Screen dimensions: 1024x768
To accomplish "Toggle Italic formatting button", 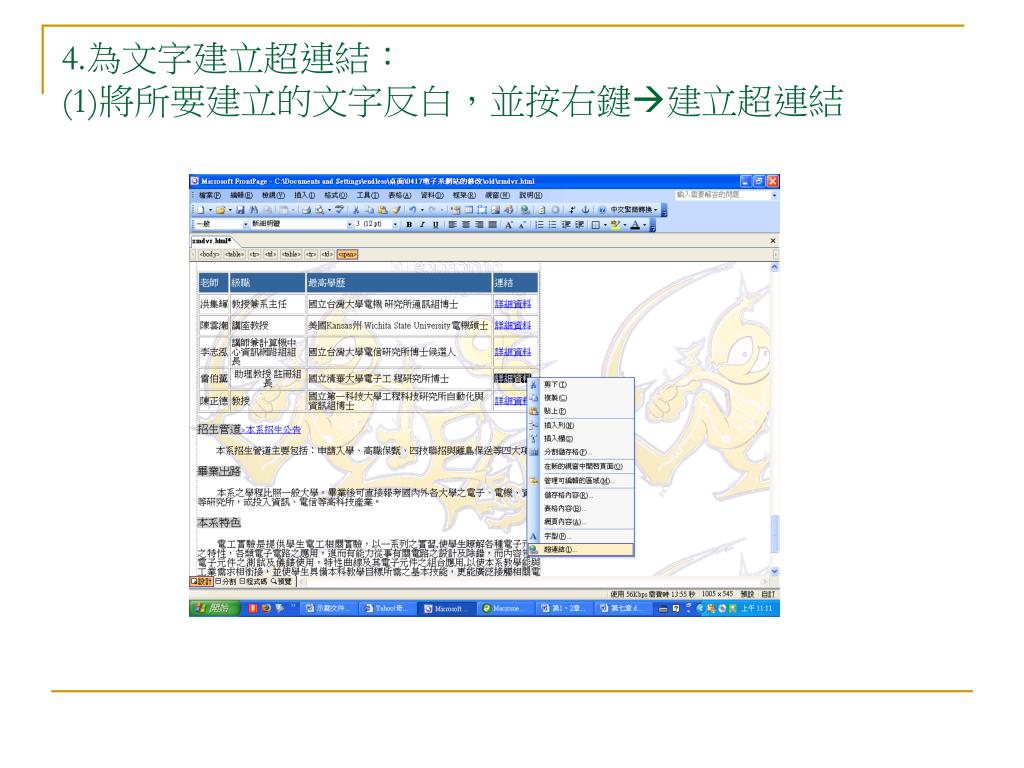I will pos(422,225).
